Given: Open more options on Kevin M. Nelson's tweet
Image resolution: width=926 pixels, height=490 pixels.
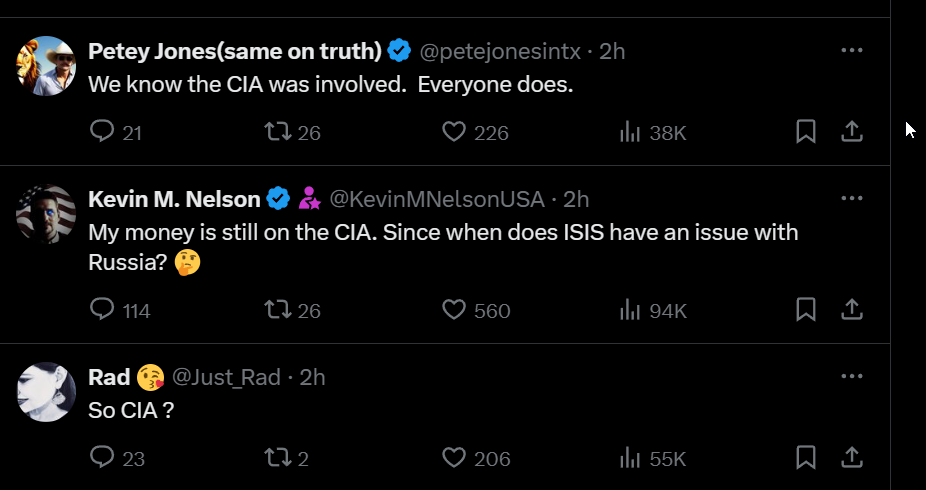Looking at the screenshot, I should click(851, 198).
